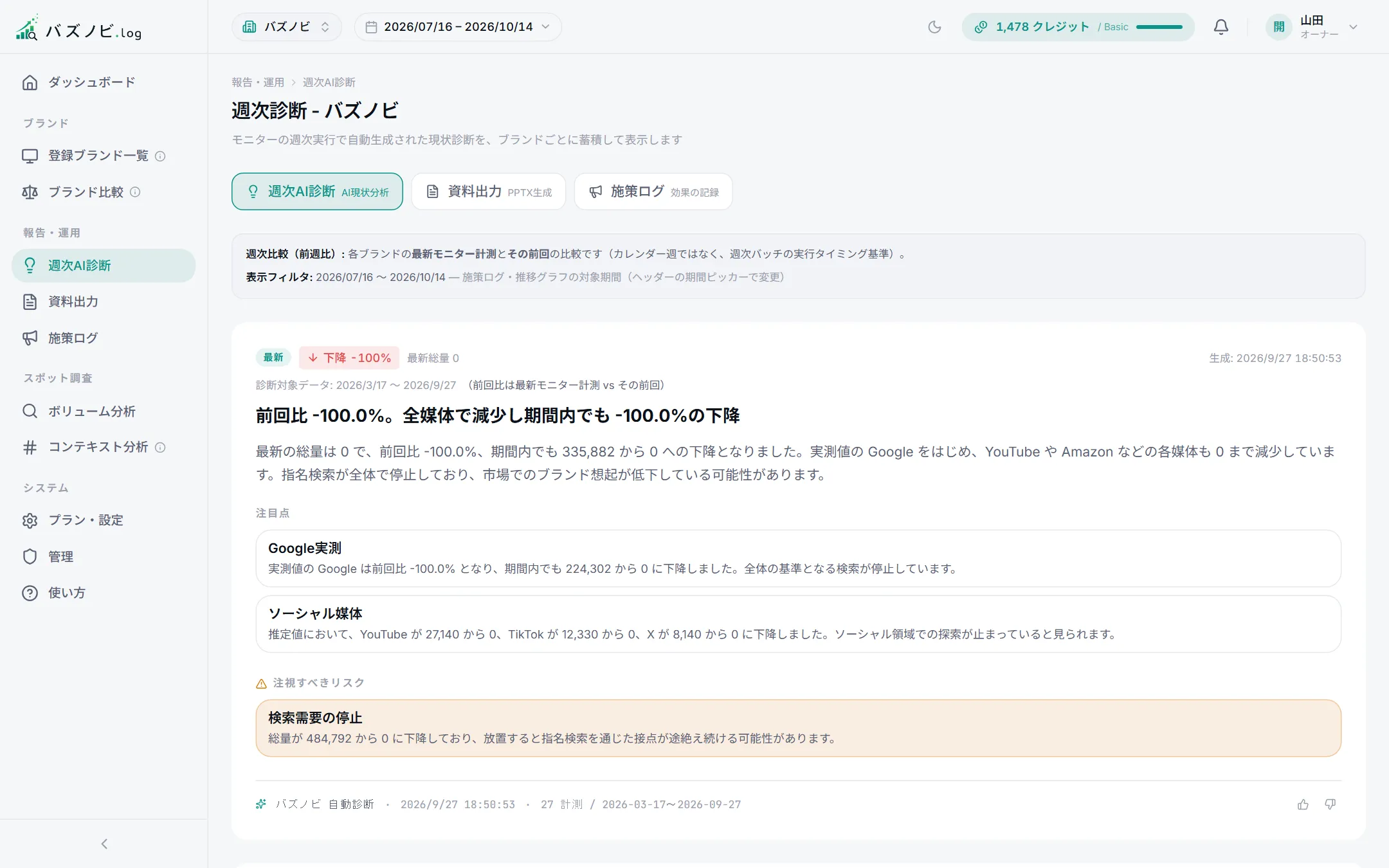
Task: Open 施策ログ sidebar item
Action: point(104,338)
